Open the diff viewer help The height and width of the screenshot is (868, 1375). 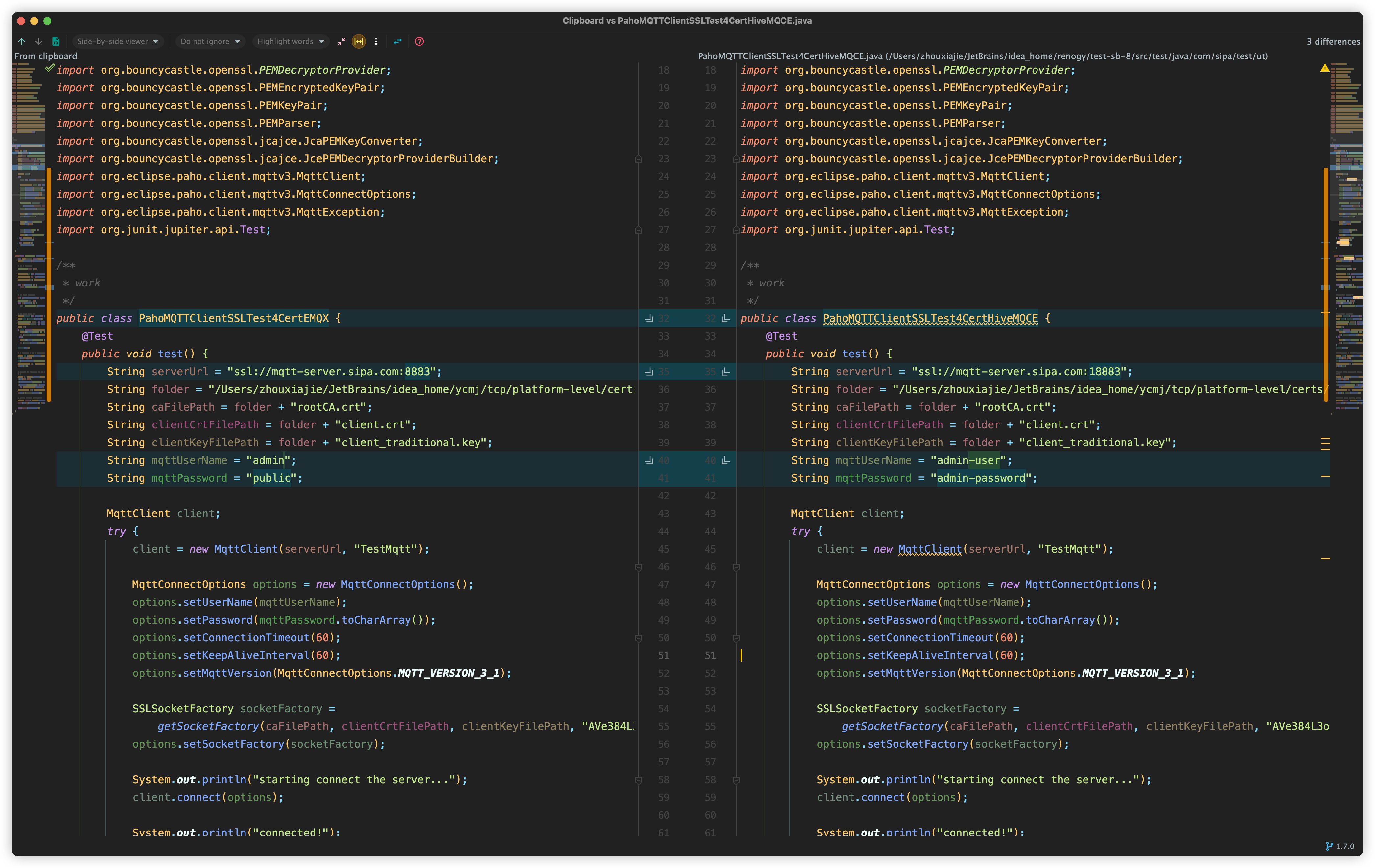pos(419,41)
